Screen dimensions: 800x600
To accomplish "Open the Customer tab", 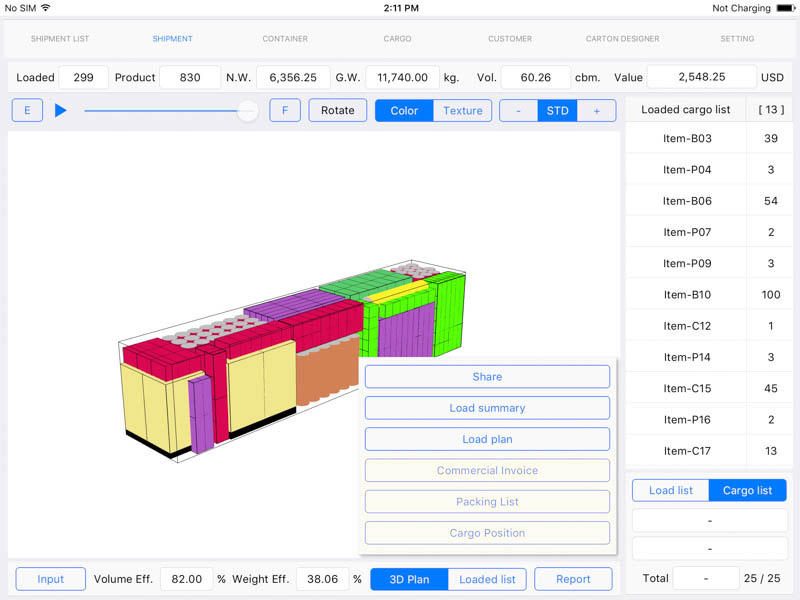I will point(510,39).
